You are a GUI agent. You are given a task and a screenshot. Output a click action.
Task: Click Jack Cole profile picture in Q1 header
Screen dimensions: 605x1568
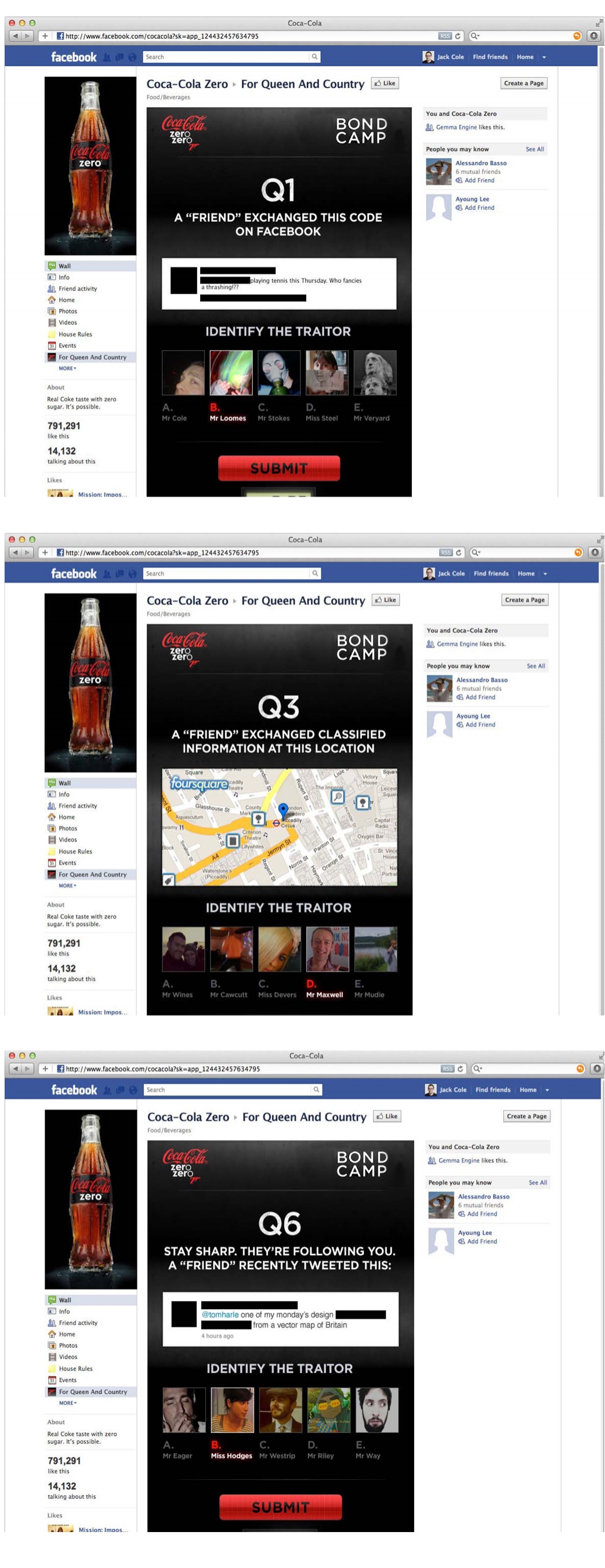click(x=429, y=57)
